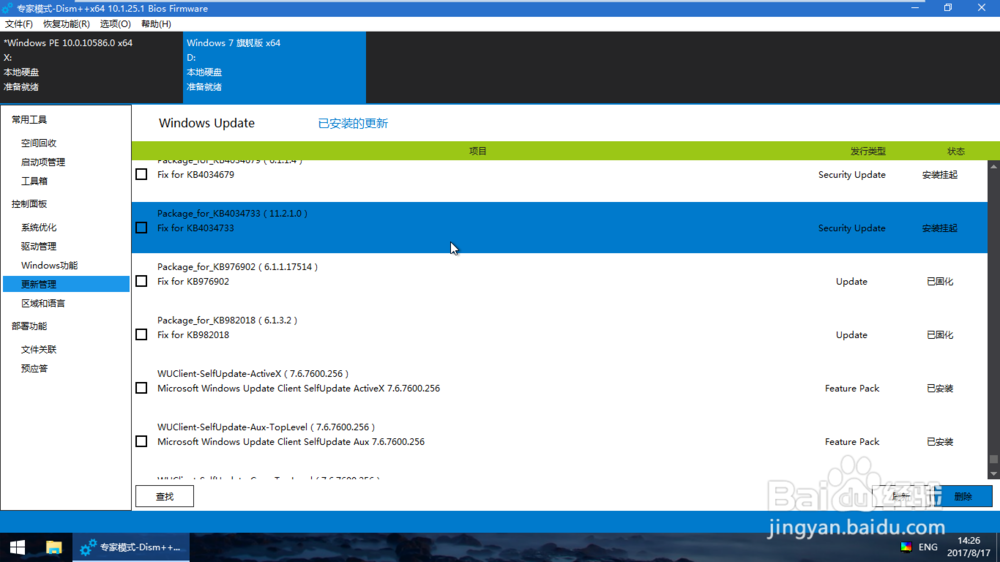This screenshot has width=1000, height=562.
Task: Open 工具箱 in the sidebar
Action: pos(34,181)
